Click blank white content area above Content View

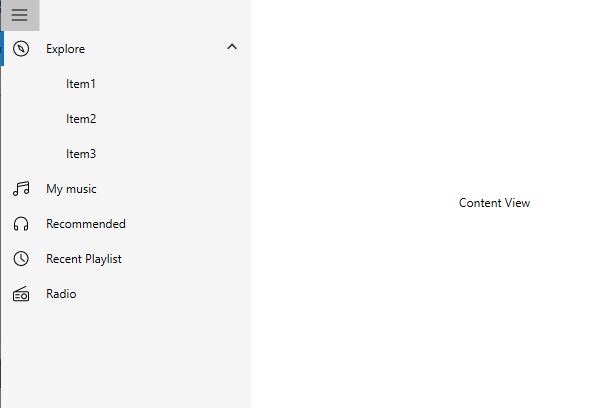tap(421, 95)
